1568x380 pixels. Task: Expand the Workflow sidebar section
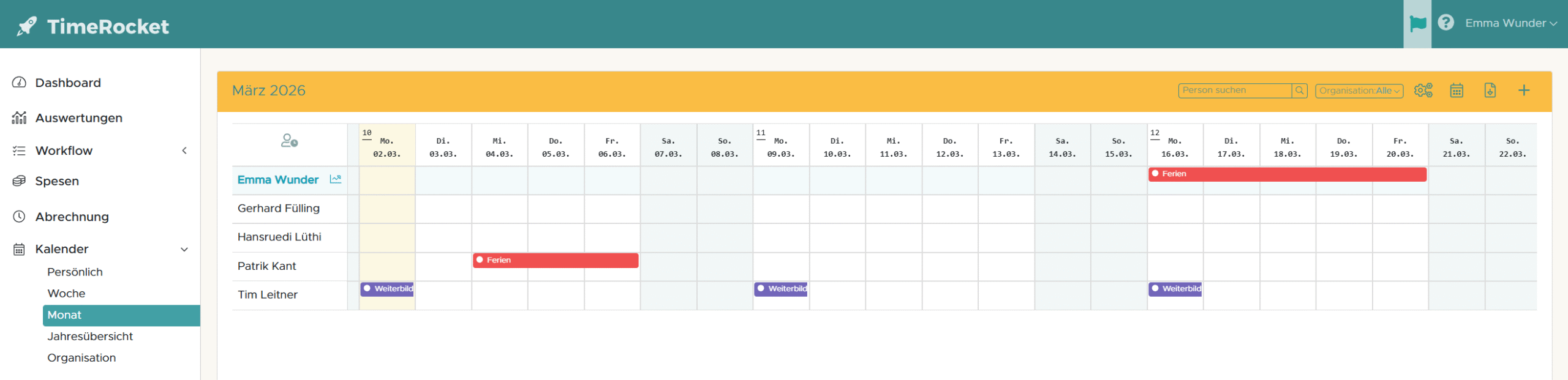(184, 151)
